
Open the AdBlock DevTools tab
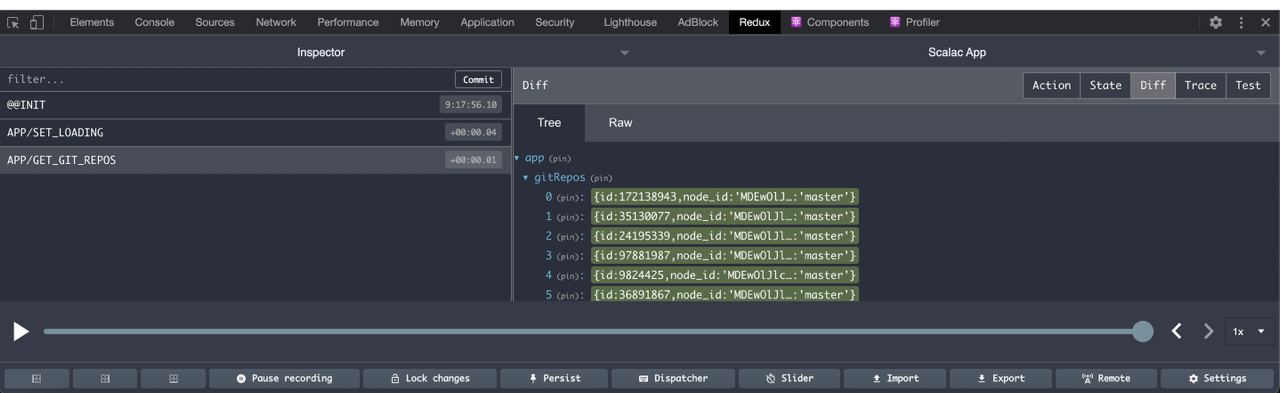(698, 22)
